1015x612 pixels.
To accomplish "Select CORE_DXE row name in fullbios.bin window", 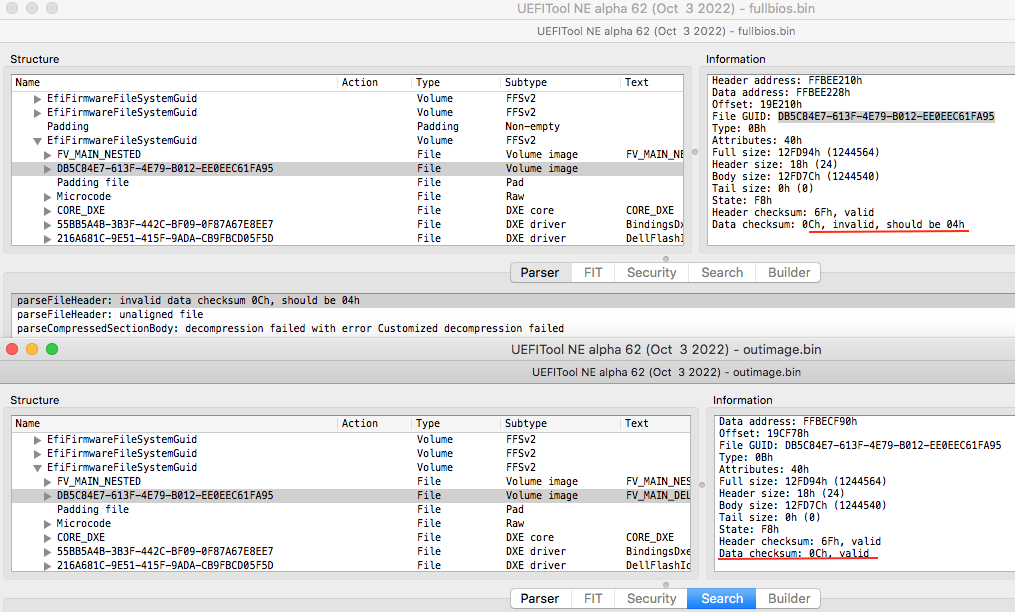I will pyautogui.click(x=81, y=210).
